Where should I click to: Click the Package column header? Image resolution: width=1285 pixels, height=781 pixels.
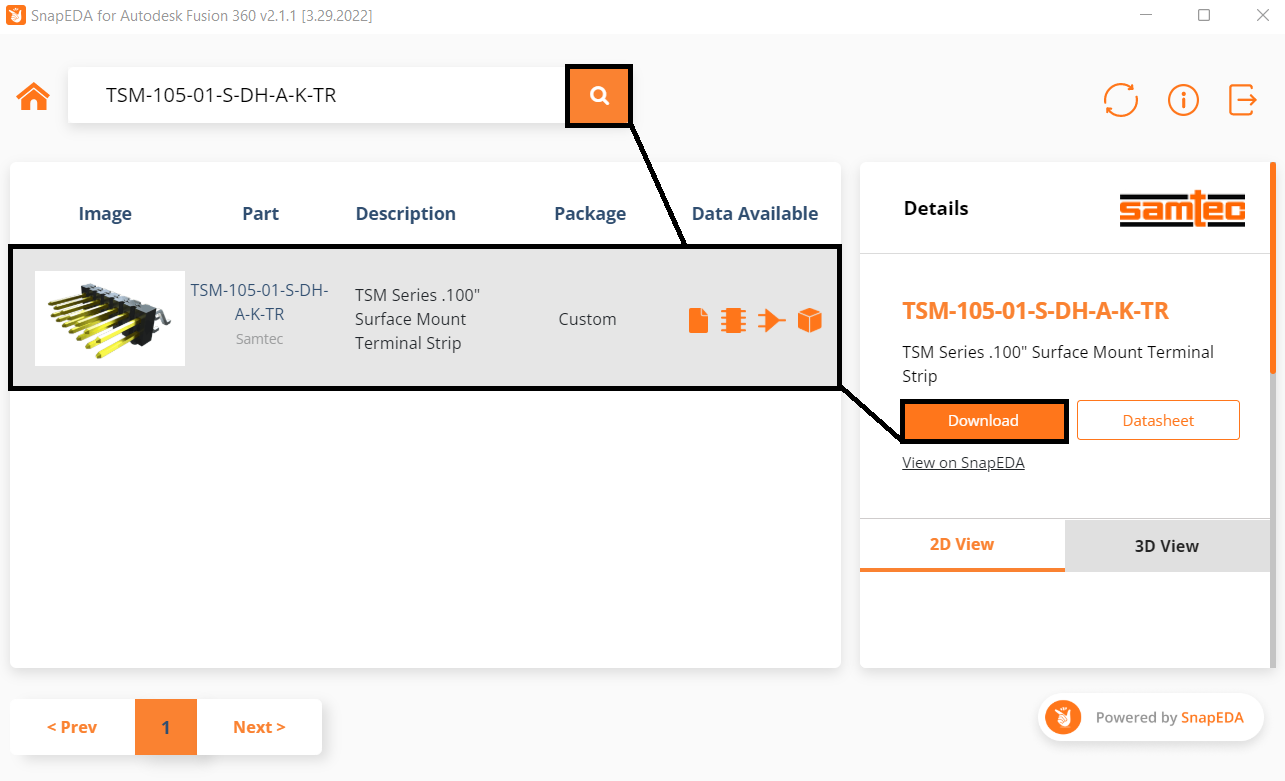click(590, 213)
